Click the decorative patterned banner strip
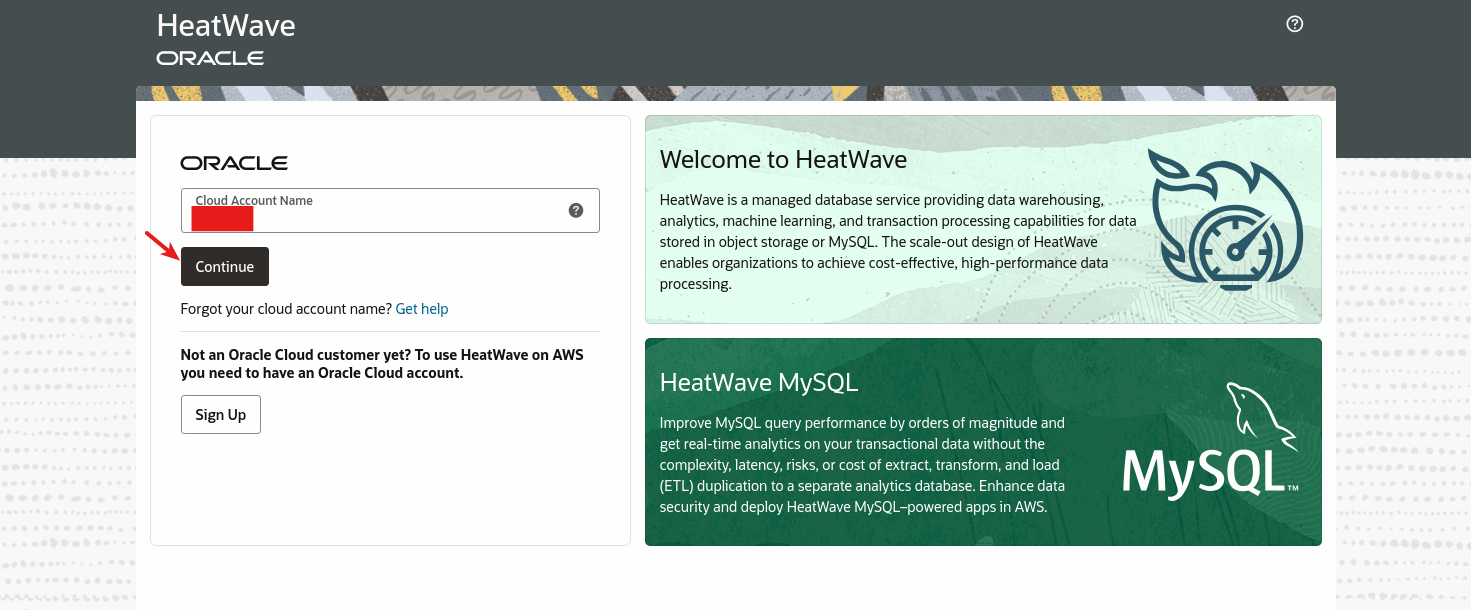 pos(735,93)
